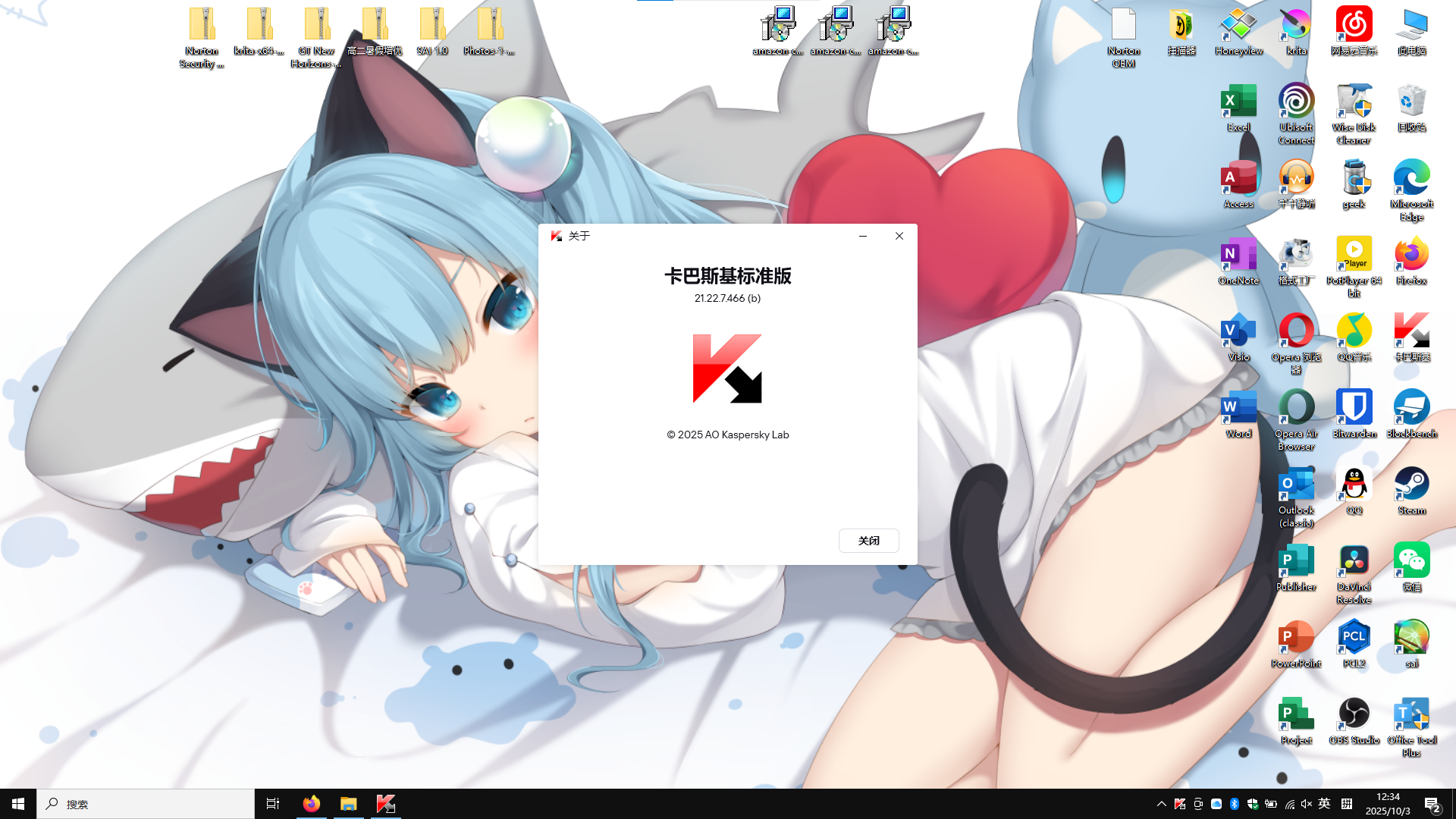The height and width of the screenshot is (819, 1456).
Task: Open the taskbar clock showing 12:34
Action: (1388, 804)
